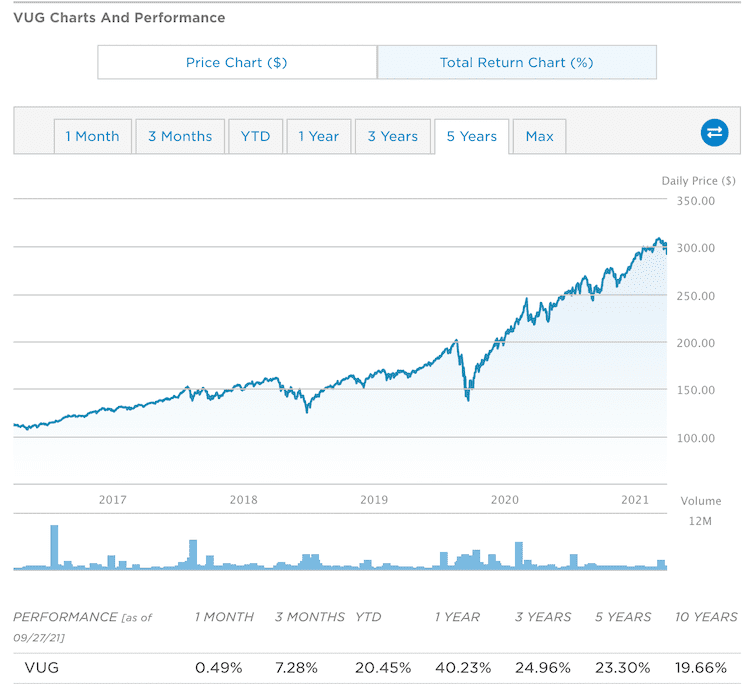This screenshot has width=750, height=684.
Task: Switch to the Total Return Chart (%) tab
Action: tap(516, 62)
